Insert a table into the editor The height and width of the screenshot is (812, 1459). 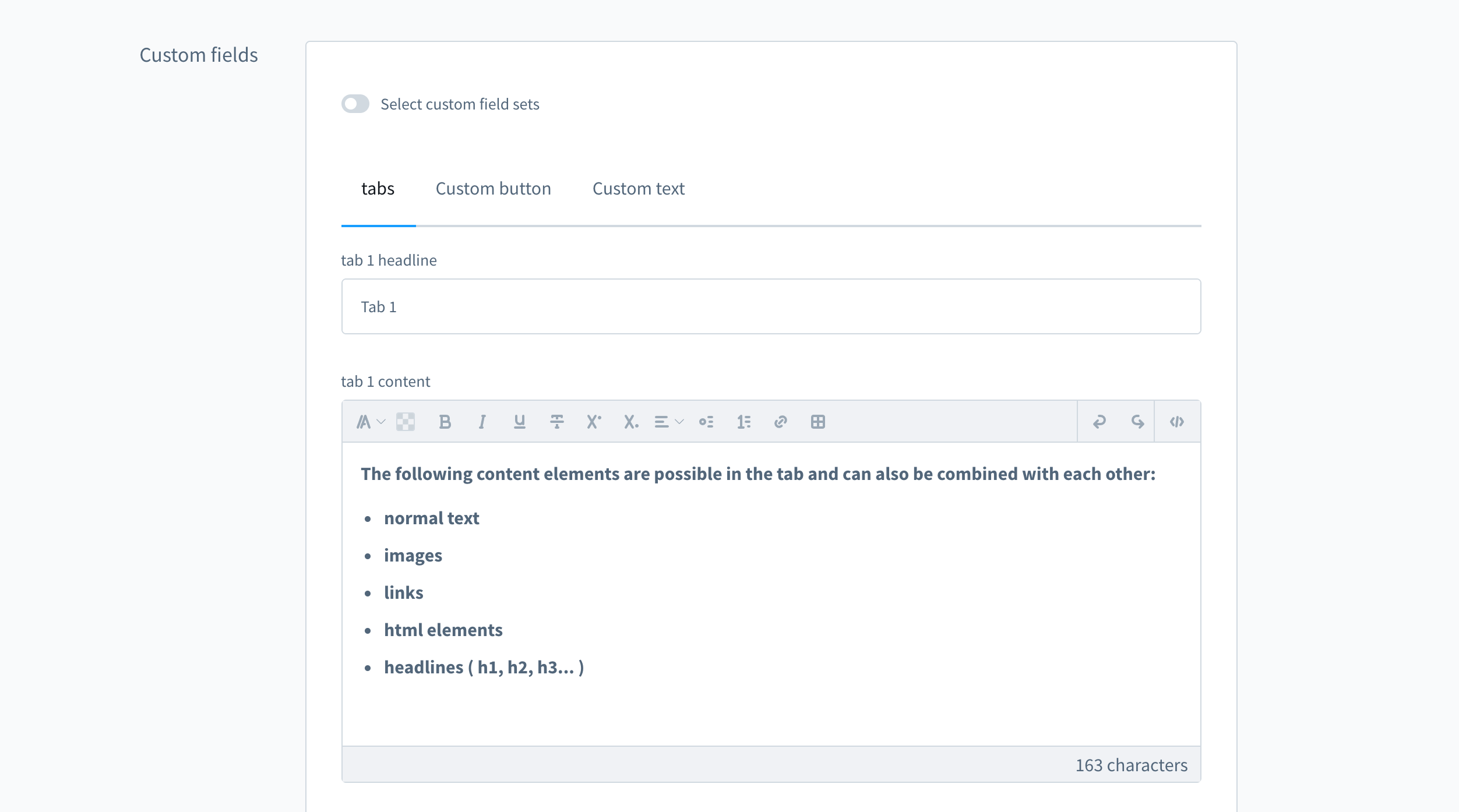coord(818,422)
